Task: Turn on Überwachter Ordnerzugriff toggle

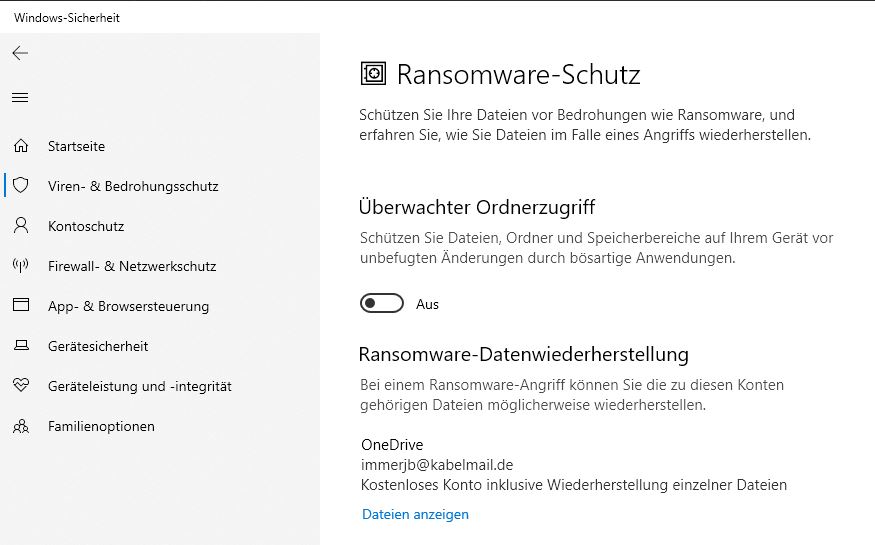Action: (382, 303)
